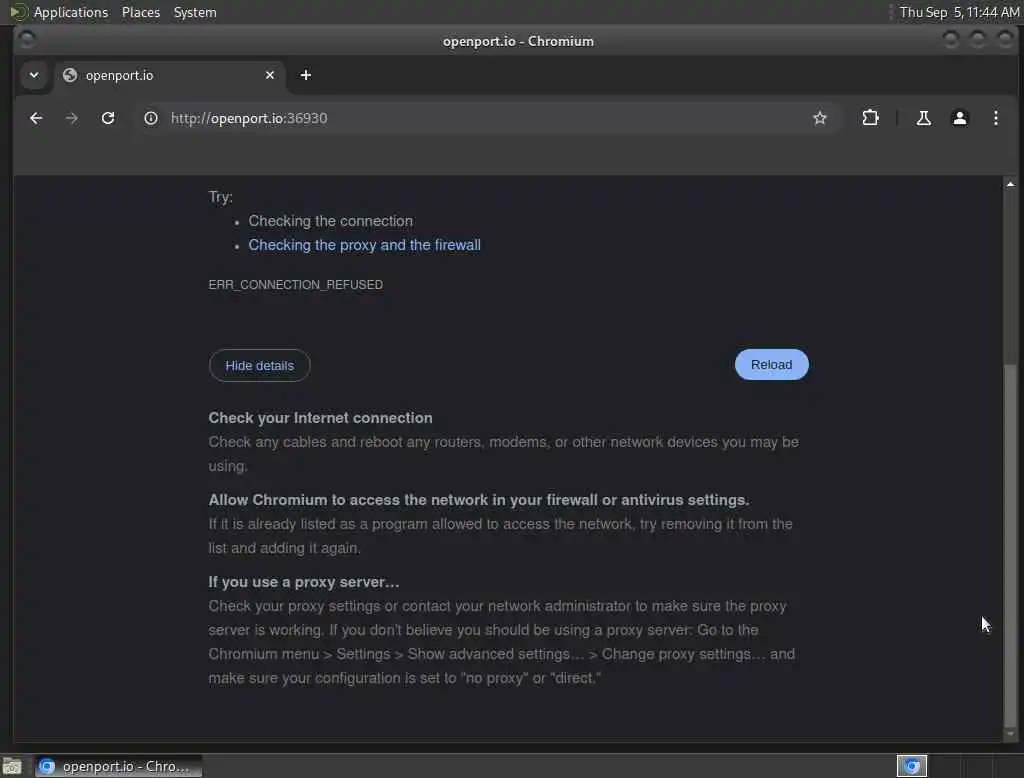The height and width of the screenshot is (778, 1024).
Task: Open the Applications menu
Action: coord(71,12)
